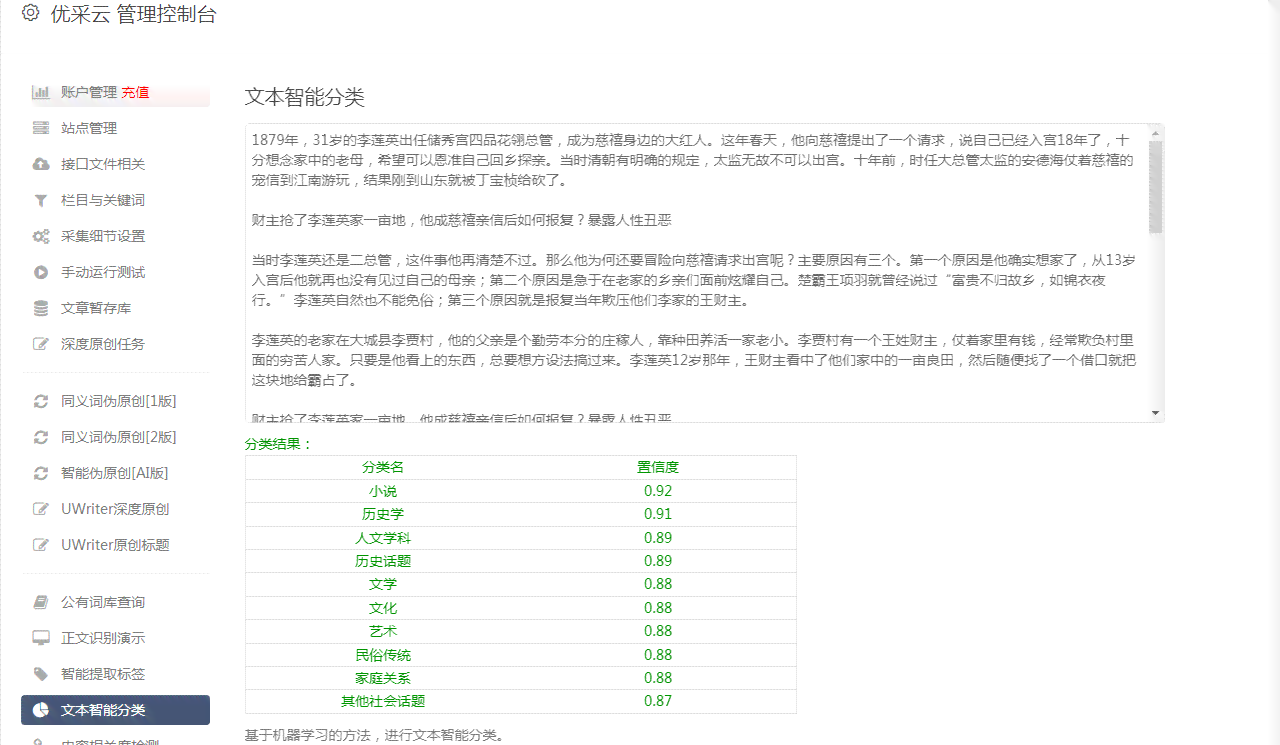
Task: Click the 文学 category cell
Action: click(x=383, y=584)
